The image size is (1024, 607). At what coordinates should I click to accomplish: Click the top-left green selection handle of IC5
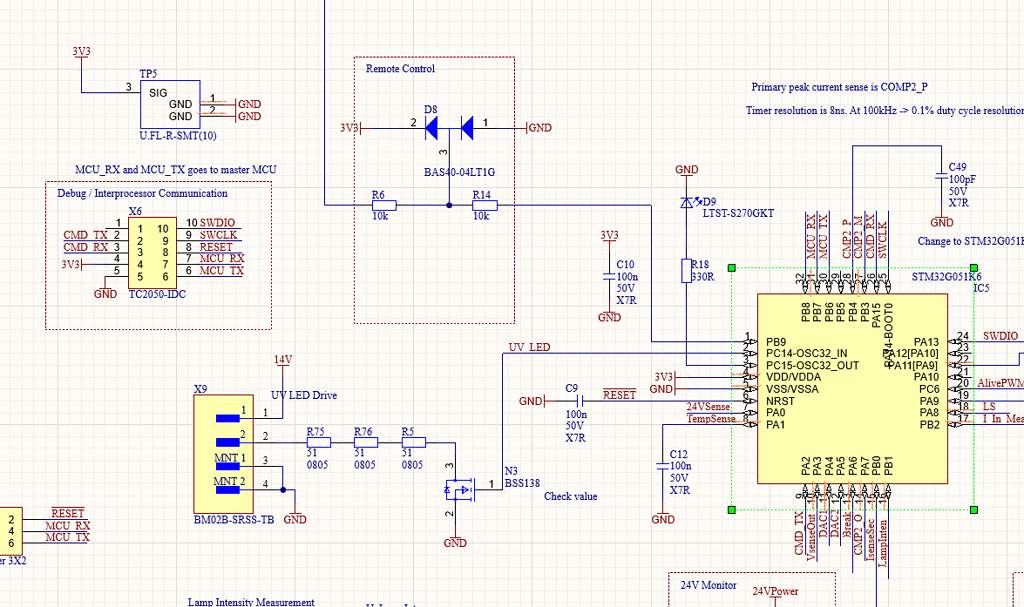731,268
